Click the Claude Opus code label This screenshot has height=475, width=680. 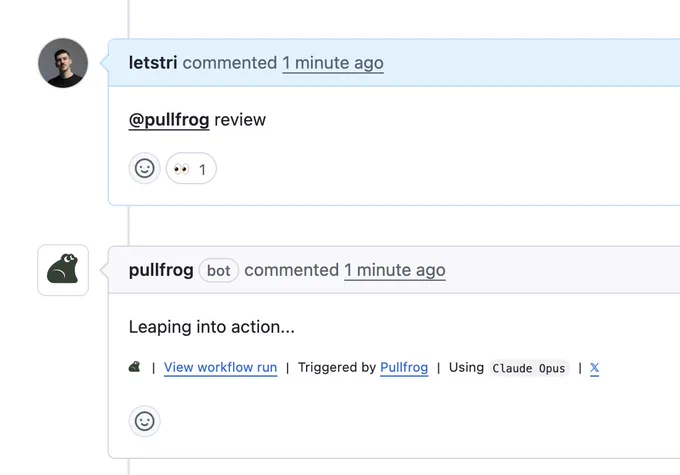[529, 368]
